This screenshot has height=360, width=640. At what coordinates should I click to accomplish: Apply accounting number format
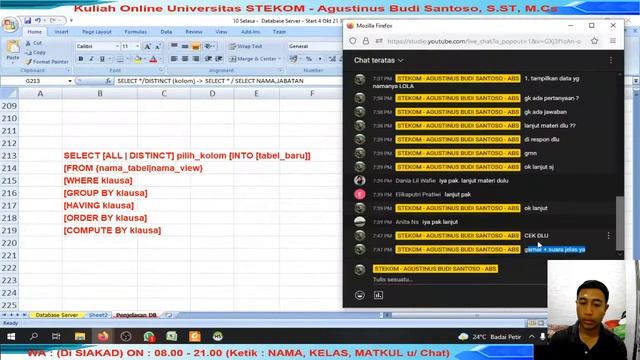click(294, 59)
